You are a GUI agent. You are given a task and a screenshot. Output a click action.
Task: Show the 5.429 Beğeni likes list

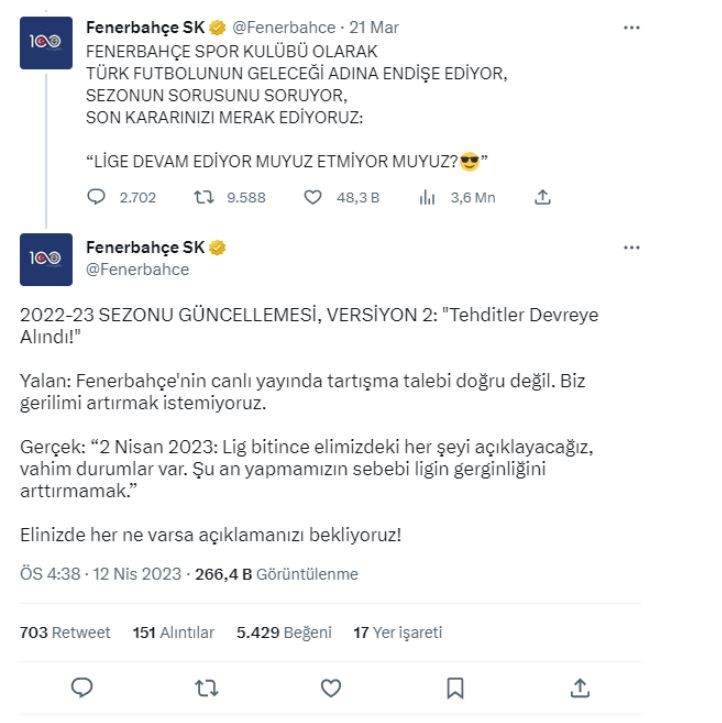[284, 632]
